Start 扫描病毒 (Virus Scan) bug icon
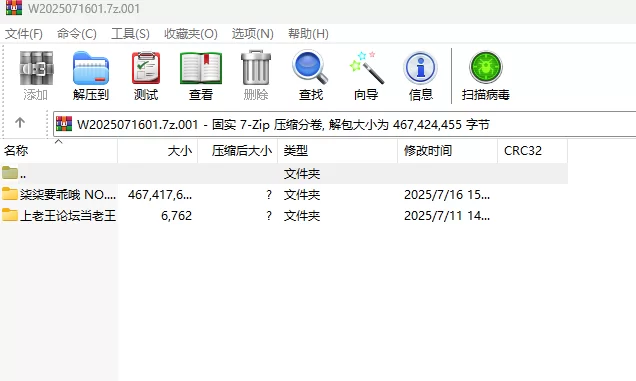Screen dimensions: 636x381 point(486,67)
